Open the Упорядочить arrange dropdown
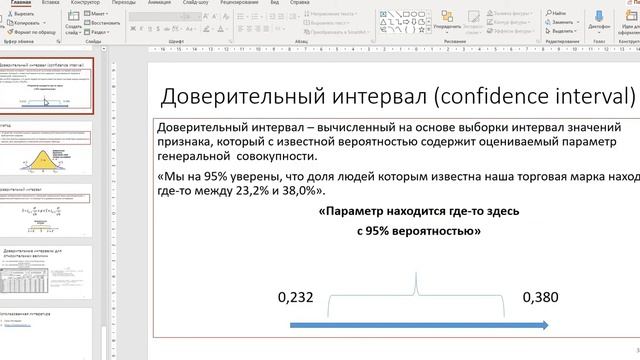 coord(447,23)
